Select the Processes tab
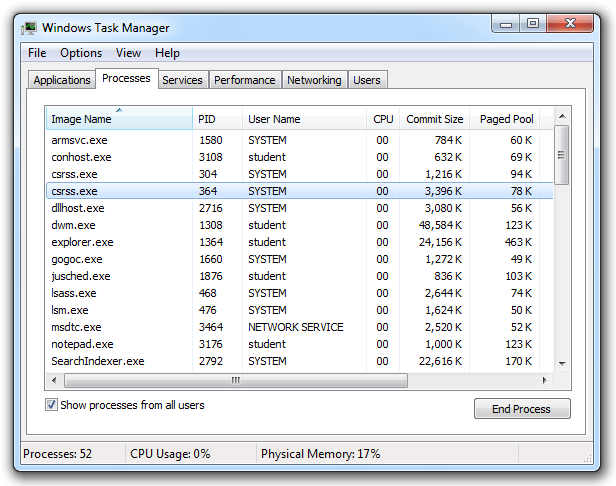The height and width of the screenshot is (486, 616). [x=126, y=79]
